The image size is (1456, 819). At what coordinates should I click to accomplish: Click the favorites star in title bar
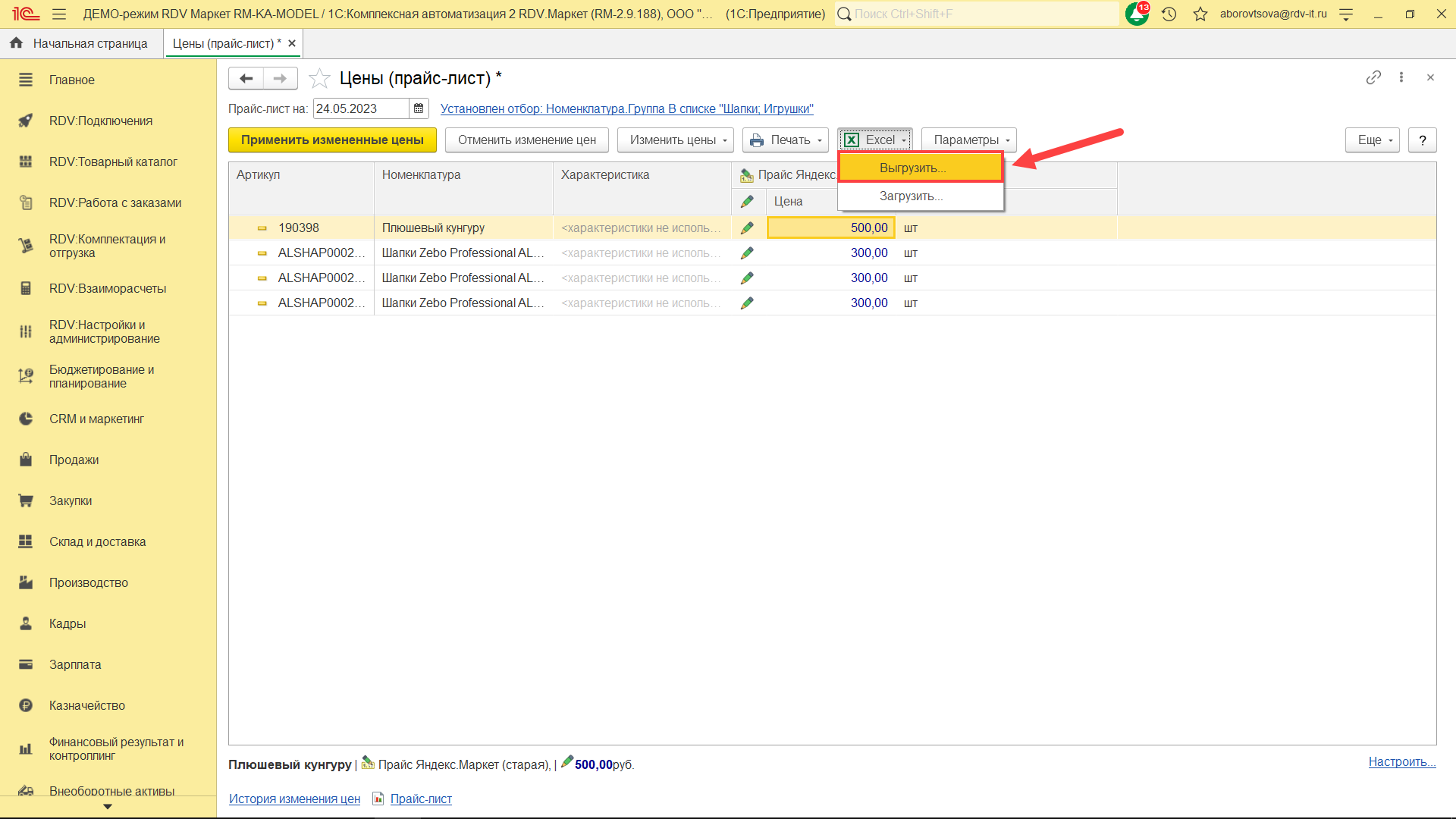point(1200,14)
